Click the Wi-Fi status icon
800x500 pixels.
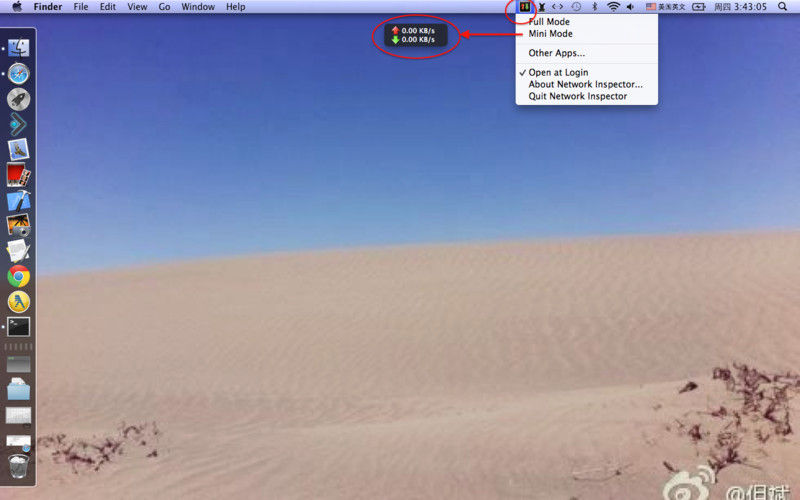613,7
